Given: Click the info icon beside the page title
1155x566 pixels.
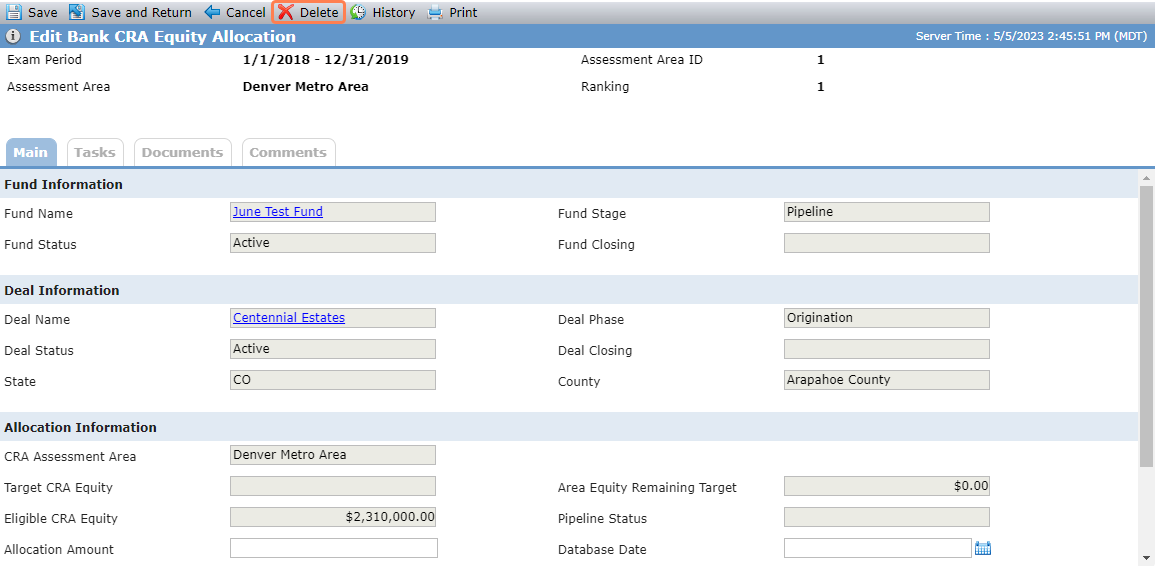Looking at the screenshot, I should (x=13, y=36).
